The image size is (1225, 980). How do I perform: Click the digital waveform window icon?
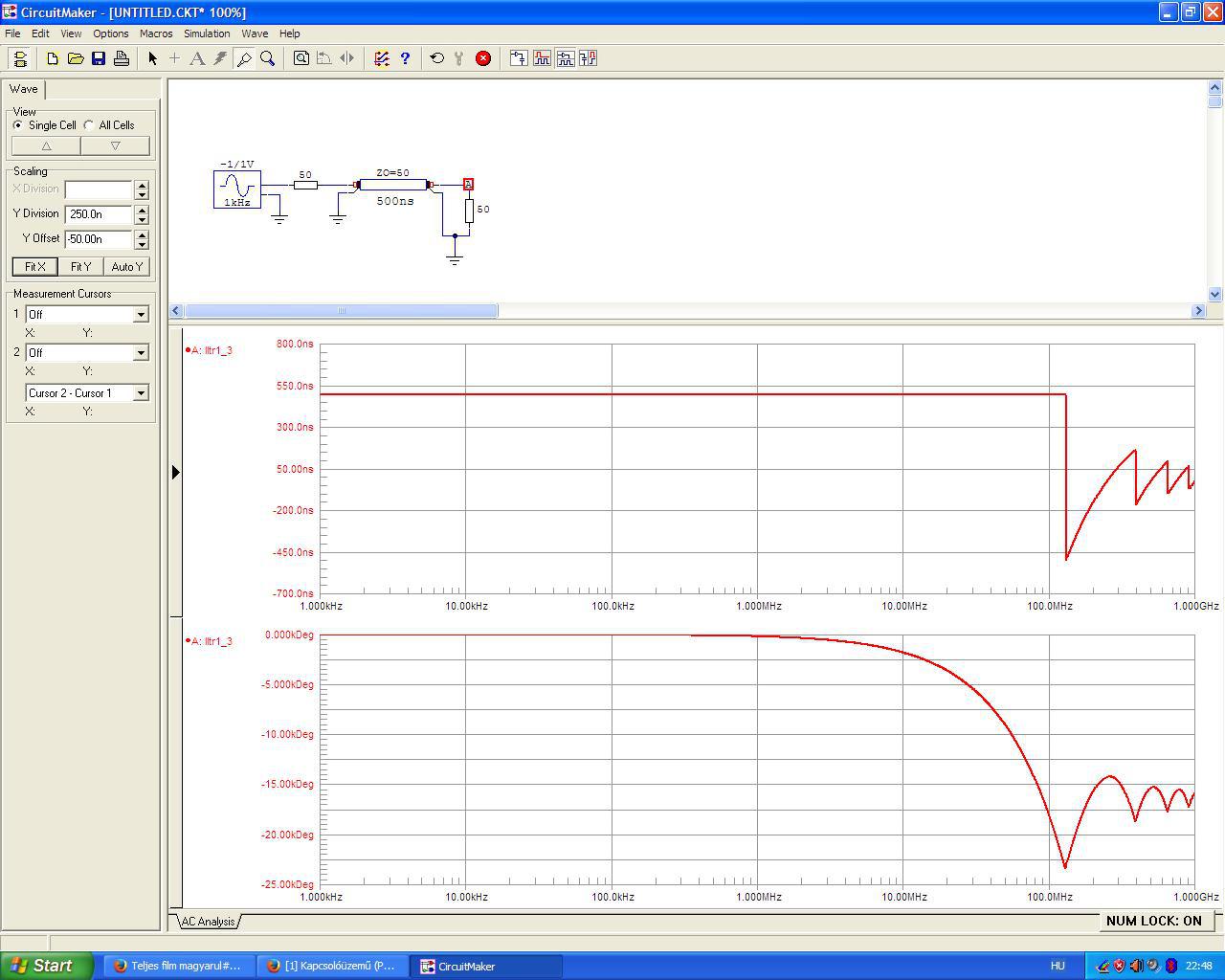coord(542,58)
